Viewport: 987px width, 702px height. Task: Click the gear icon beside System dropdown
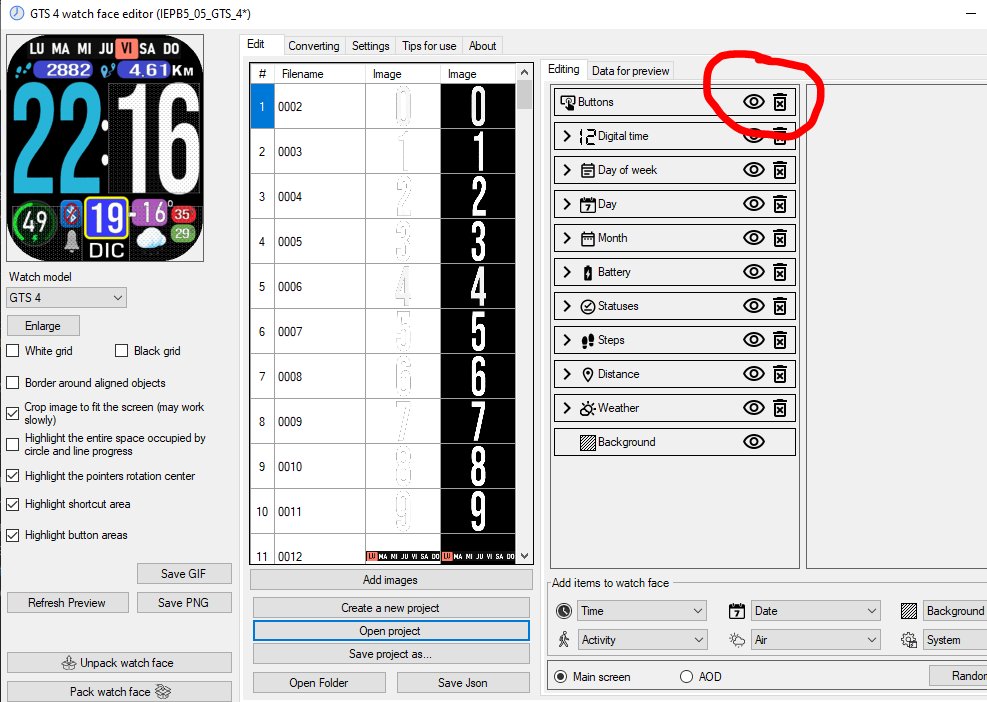pyautogui.click(x=909, y=640)
